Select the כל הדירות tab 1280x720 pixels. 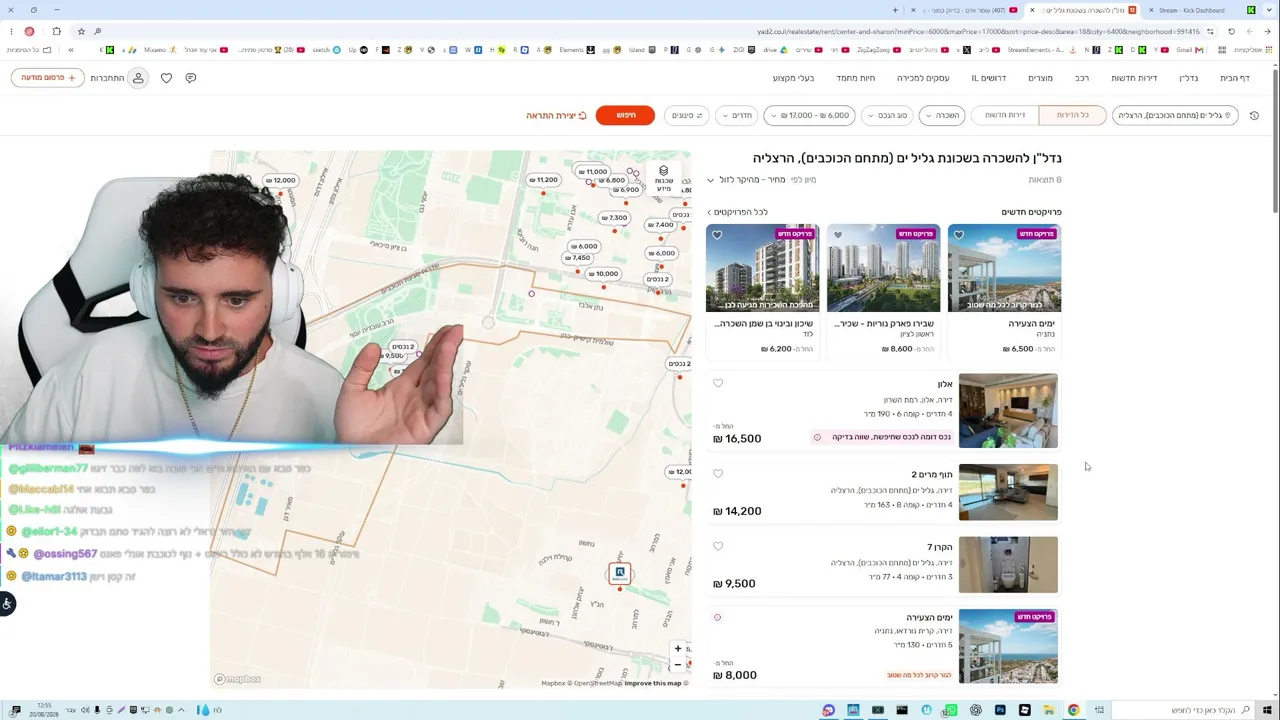(x=1072, y=116)
